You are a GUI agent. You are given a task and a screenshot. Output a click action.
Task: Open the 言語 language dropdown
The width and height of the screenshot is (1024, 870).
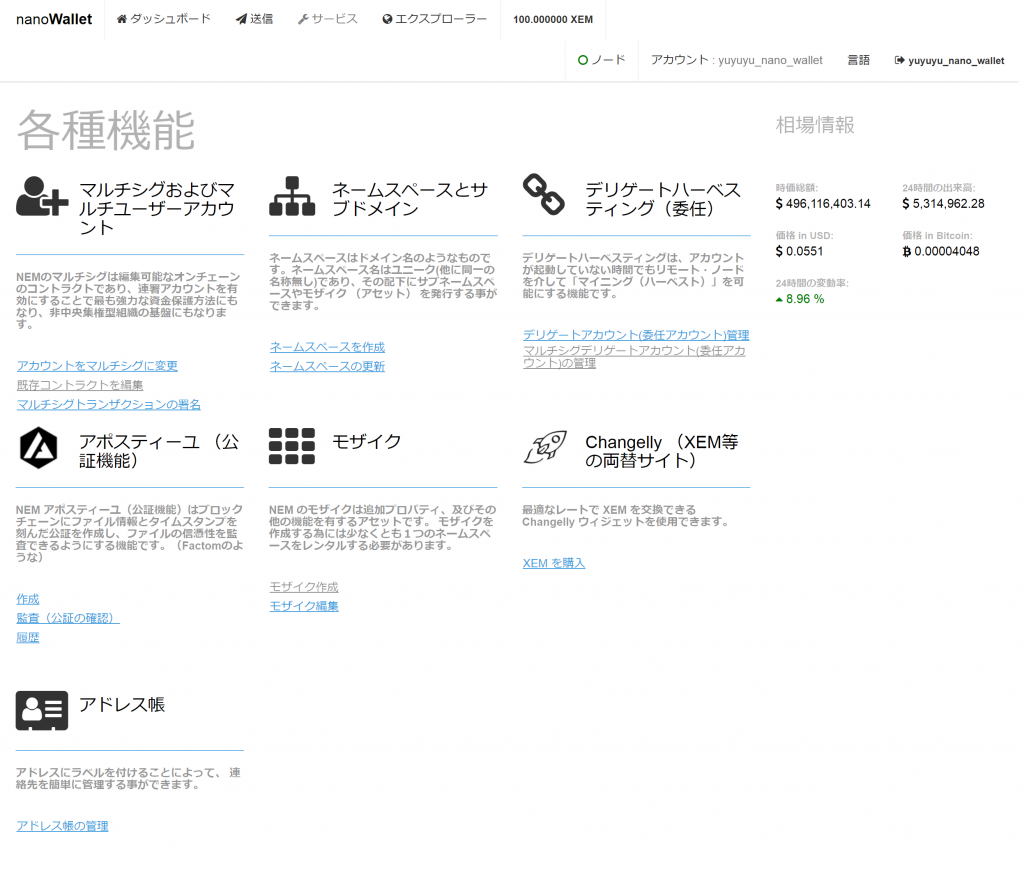(858, 60)
